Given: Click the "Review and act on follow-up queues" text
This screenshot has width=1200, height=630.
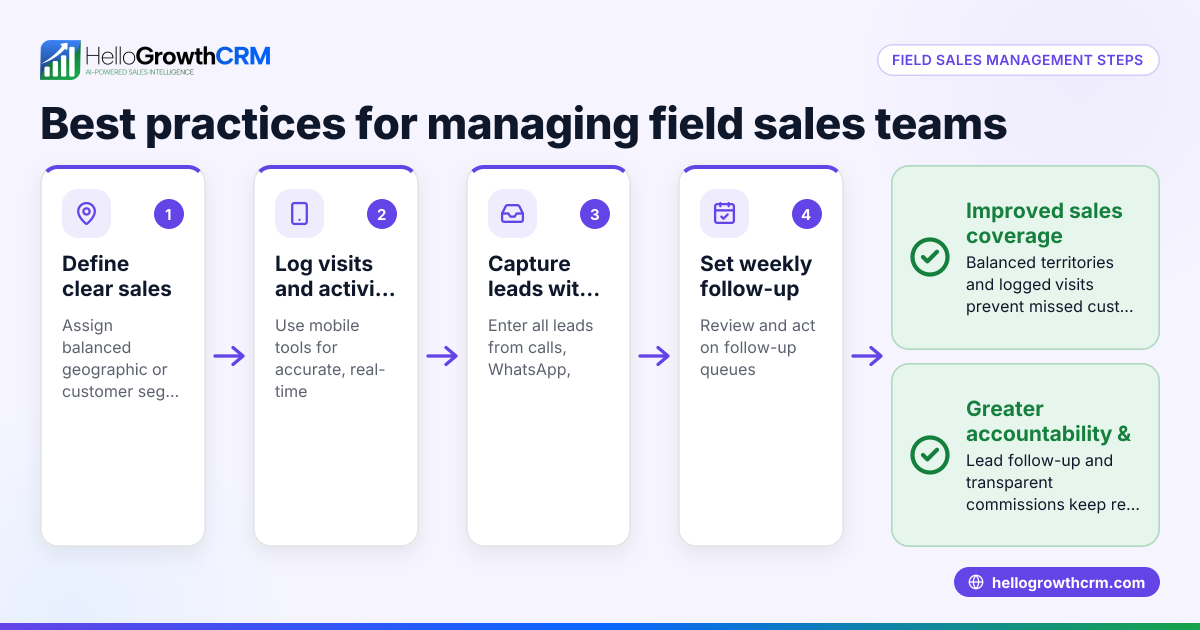Looking at the screenshot, I should (x=758, y=348).
